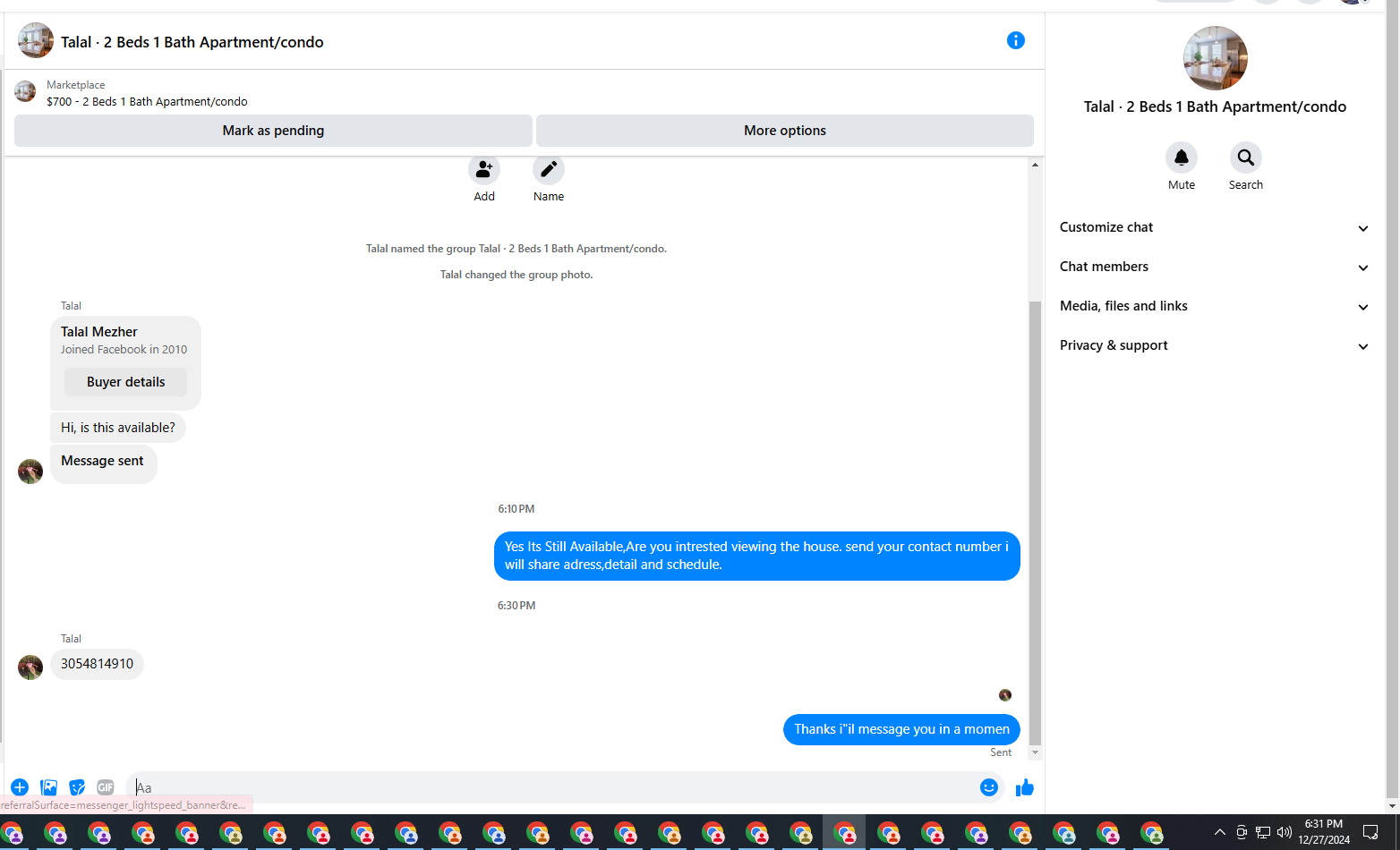Viewport: 1400px width, 850px height.
Task: Open the clock showing 6:31 PM
Action: point(1324,832)
